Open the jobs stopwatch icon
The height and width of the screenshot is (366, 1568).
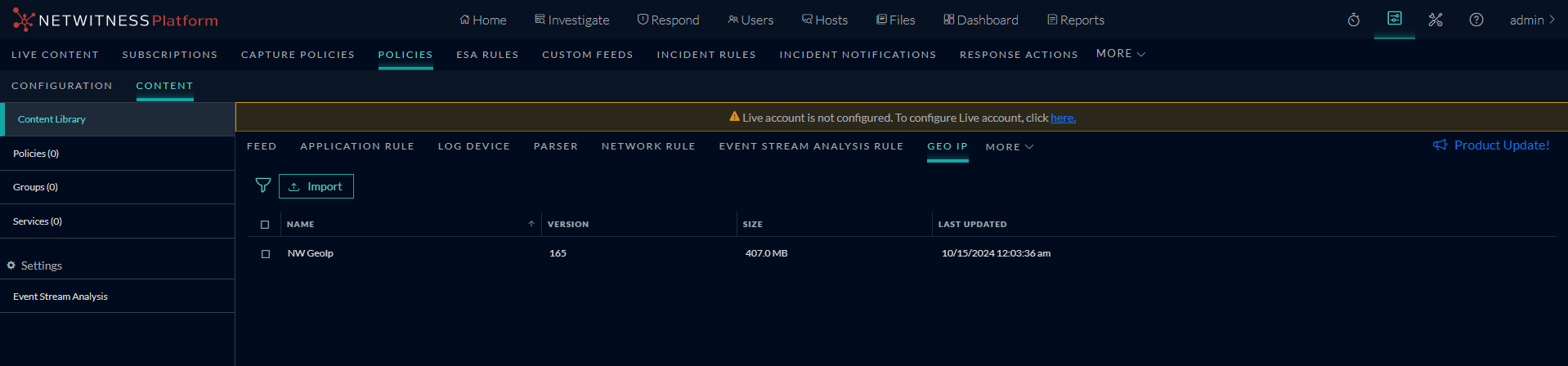[x=1354, y=20]
